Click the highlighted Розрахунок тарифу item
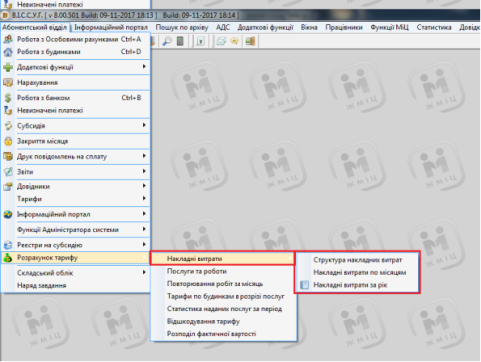 tap(76, 258)
